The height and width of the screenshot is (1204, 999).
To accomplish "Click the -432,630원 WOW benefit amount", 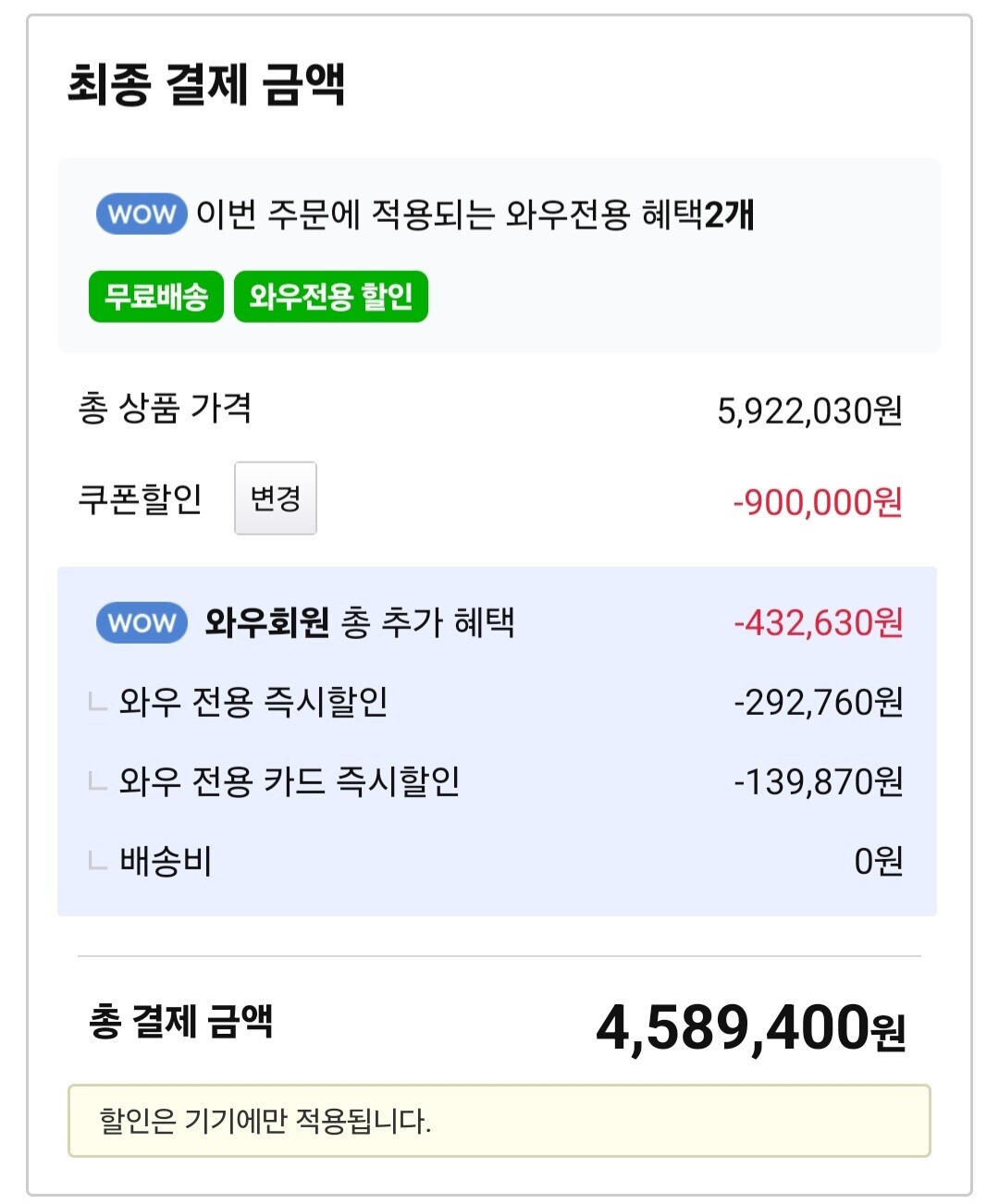I will pos(818,623).
